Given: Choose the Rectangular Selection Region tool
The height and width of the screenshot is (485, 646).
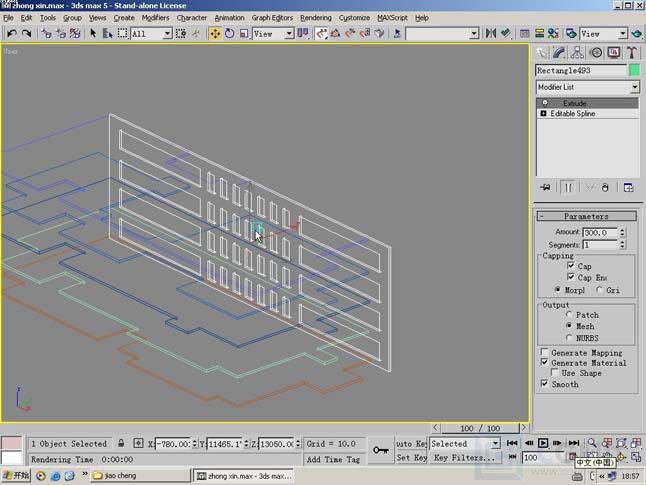Looking at the screenshot, I should pos(122,33).
